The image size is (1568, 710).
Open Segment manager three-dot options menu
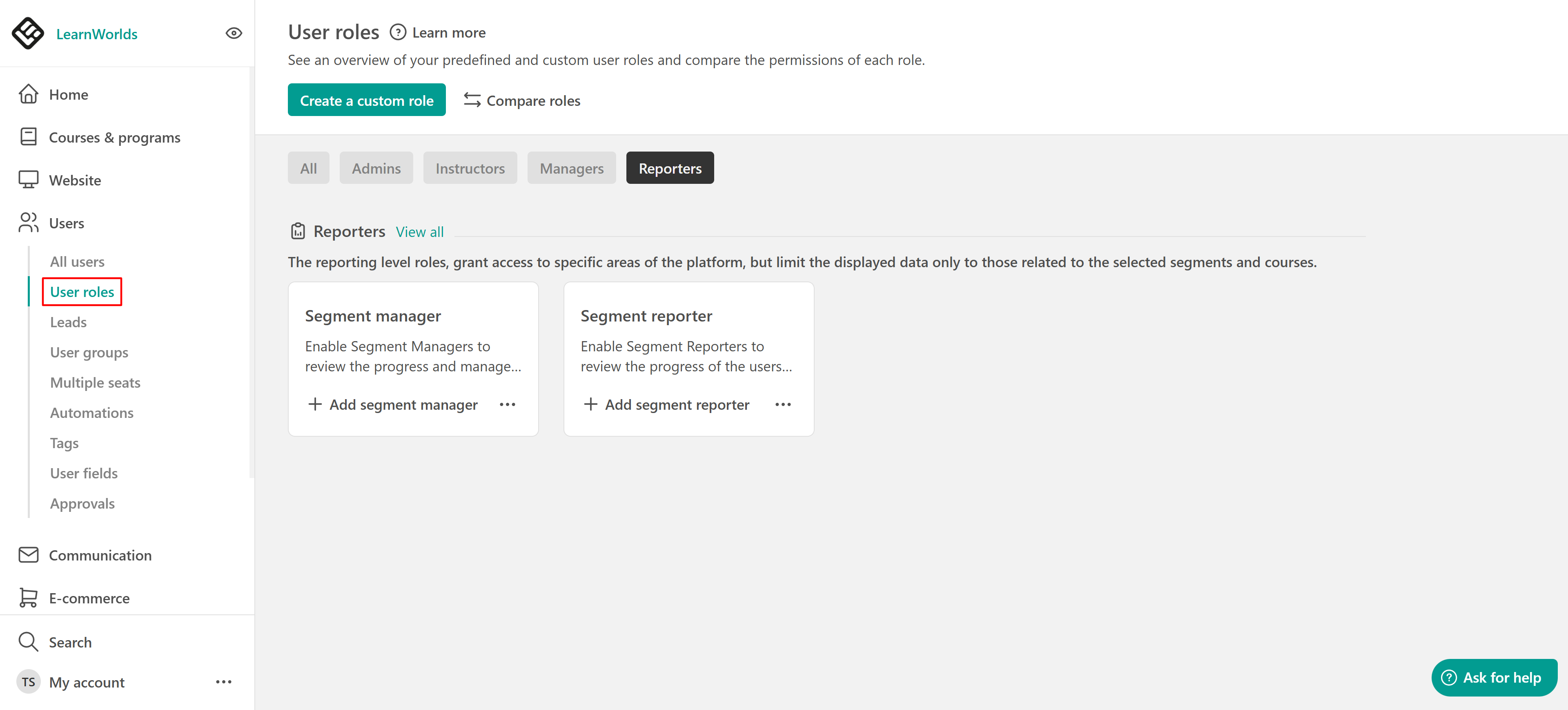(507, 404)
